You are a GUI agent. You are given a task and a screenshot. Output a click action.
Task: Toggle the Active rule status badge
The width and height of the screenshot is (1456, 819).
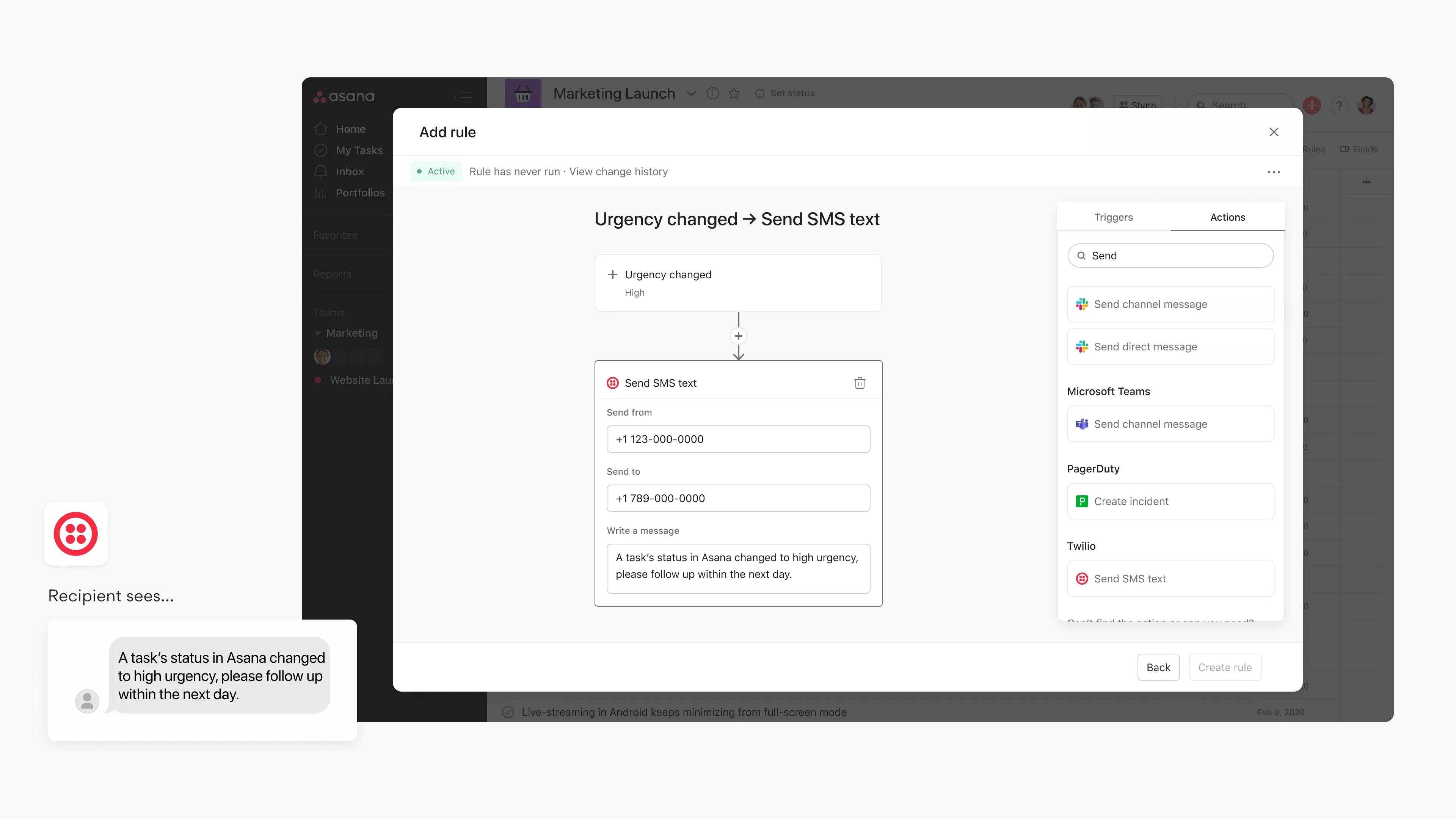tap(436, 171)
